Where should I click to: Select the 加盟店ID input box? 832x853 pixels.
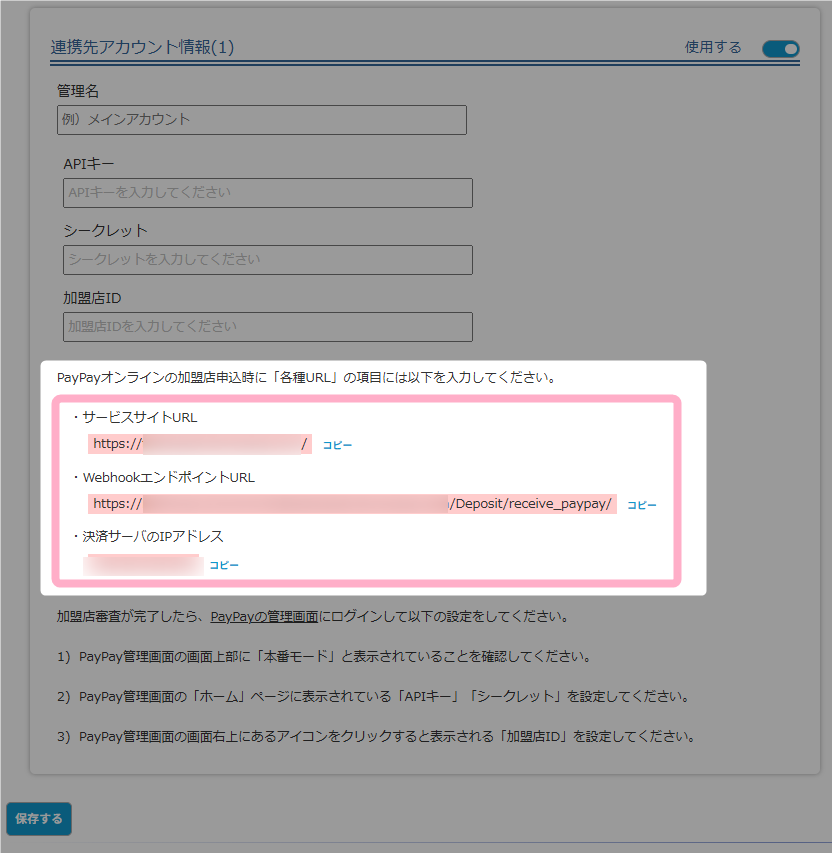point(267,327)
